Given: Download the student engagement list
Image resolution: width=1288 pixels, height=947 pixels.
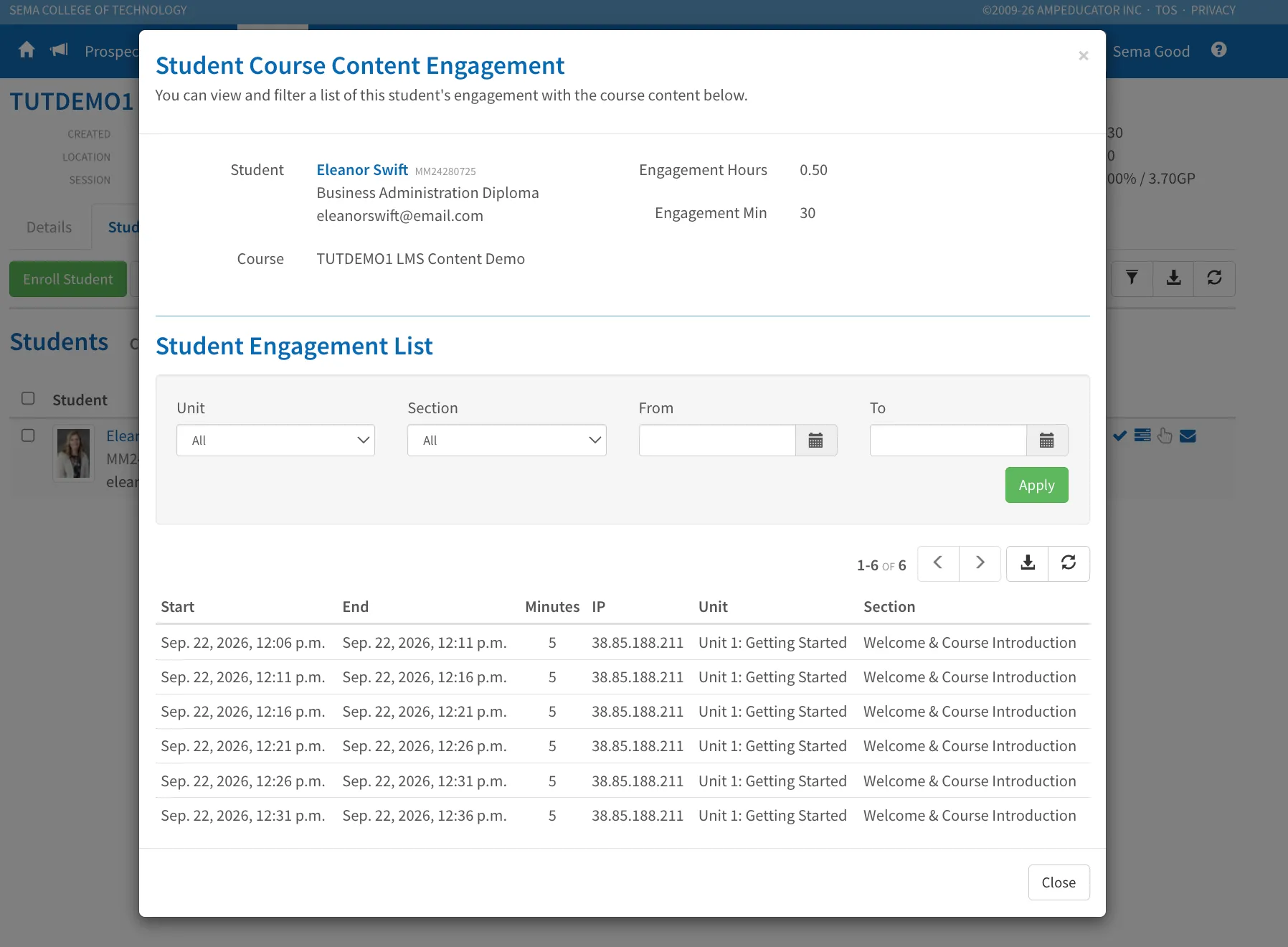Looking at the screenshot, I should [x=1028, y=563].
